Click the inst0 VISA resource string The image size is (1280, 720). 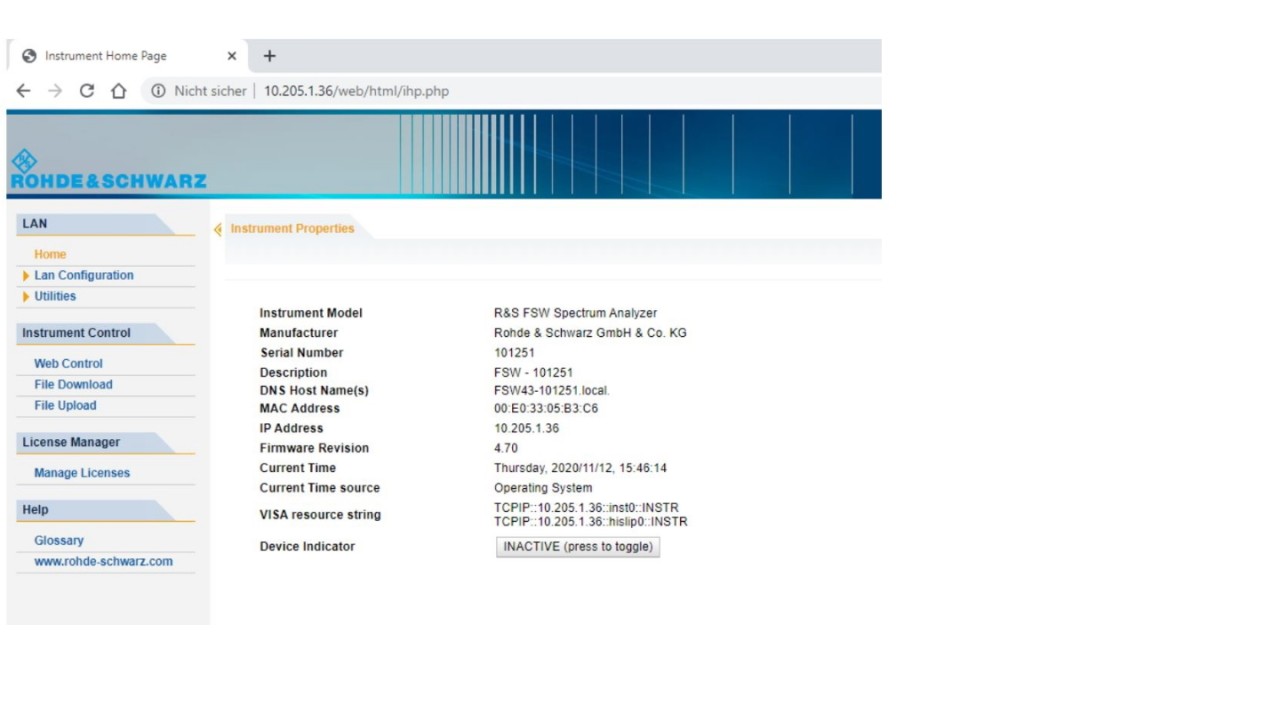click(x=586, y=508)
